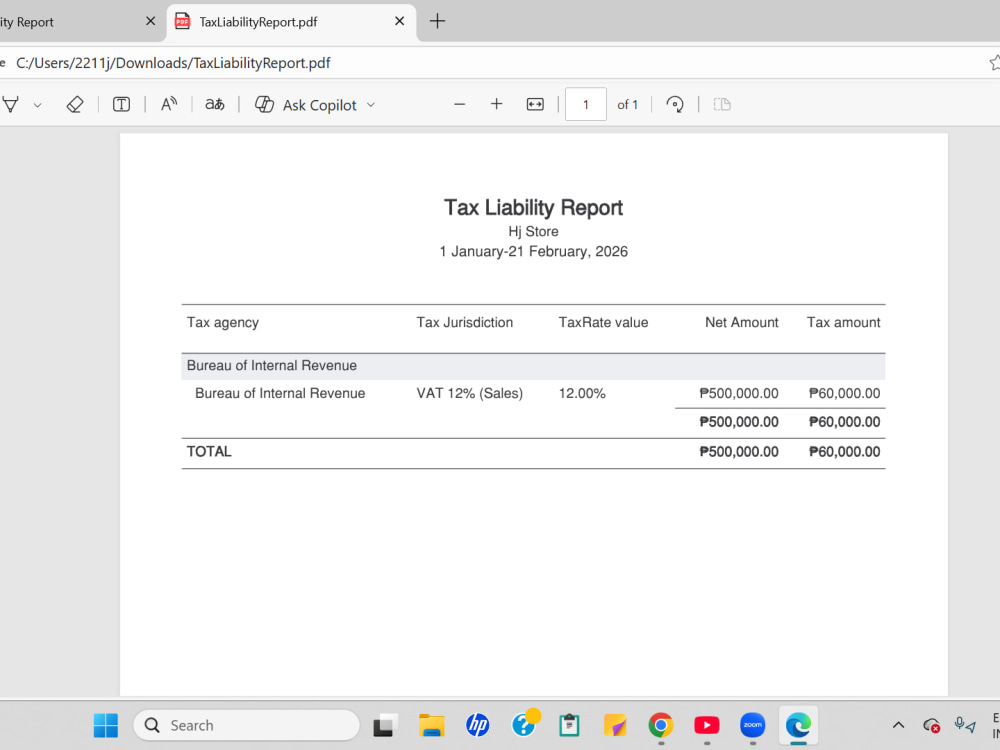
Task: Click the Page view icon
Action: [x=722, y=105]
